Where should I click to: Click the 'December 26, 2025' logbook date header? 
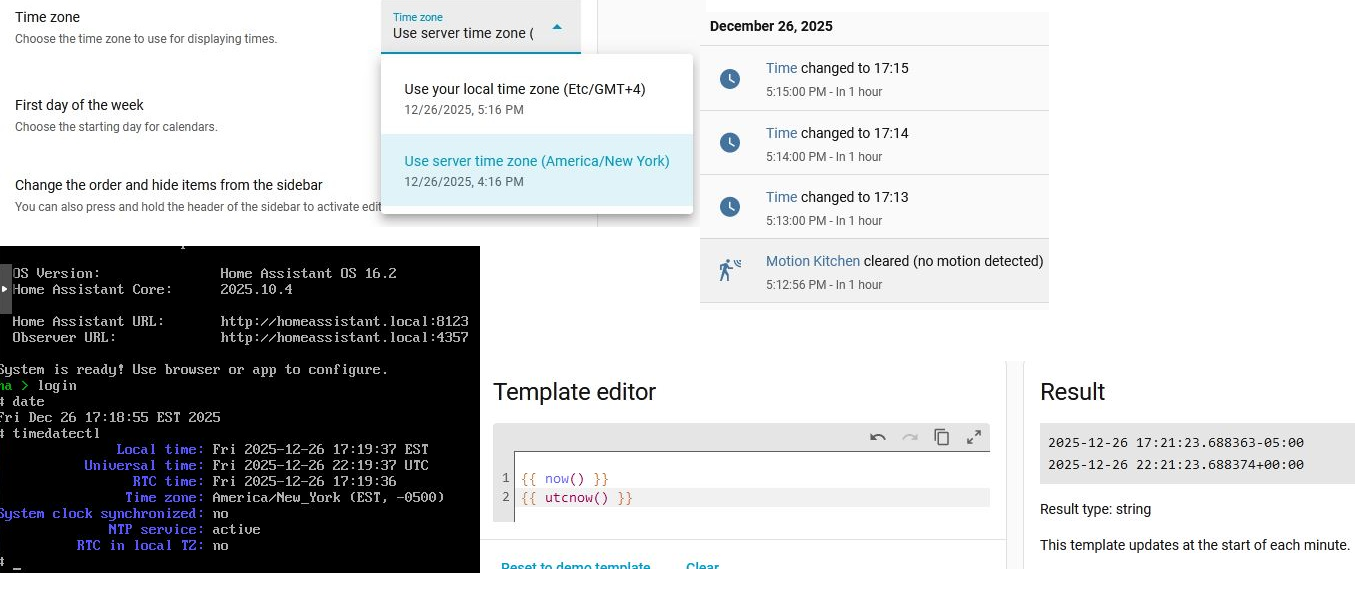771,27
